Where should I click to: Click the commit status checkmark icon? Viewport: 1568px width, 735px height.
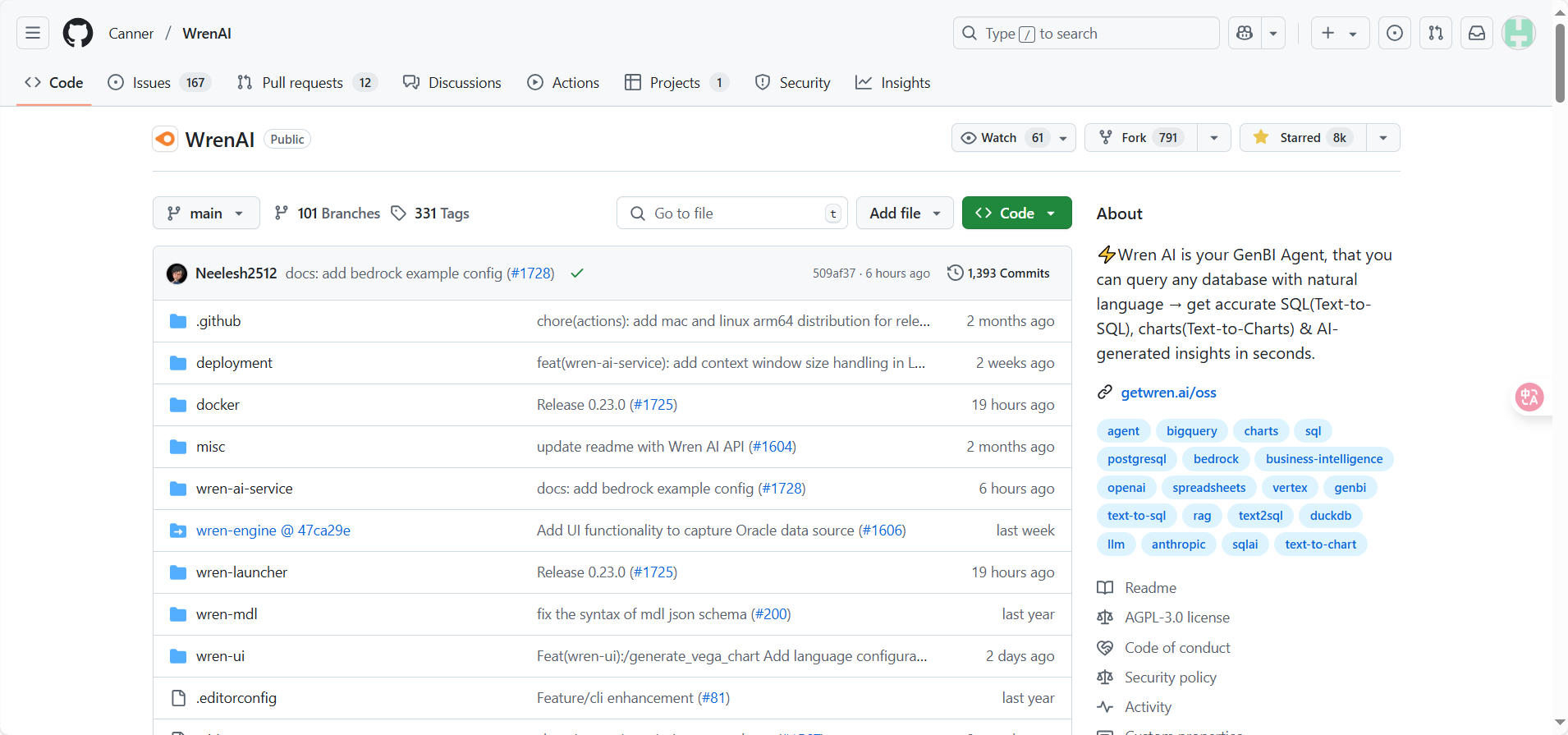click(x=577, y=273)
